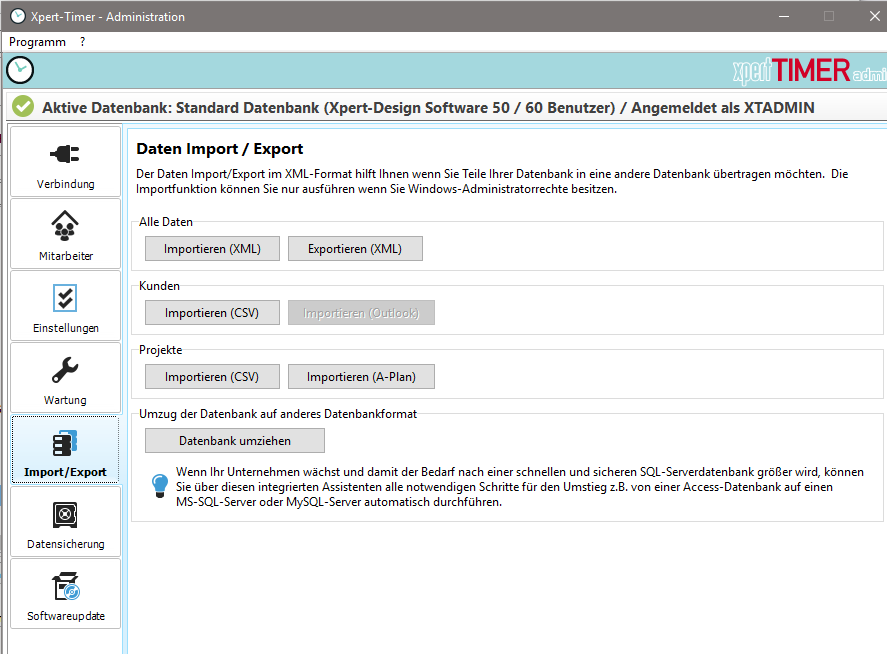Click the Xpert-Timer clock logo icon

click(21, 70)
